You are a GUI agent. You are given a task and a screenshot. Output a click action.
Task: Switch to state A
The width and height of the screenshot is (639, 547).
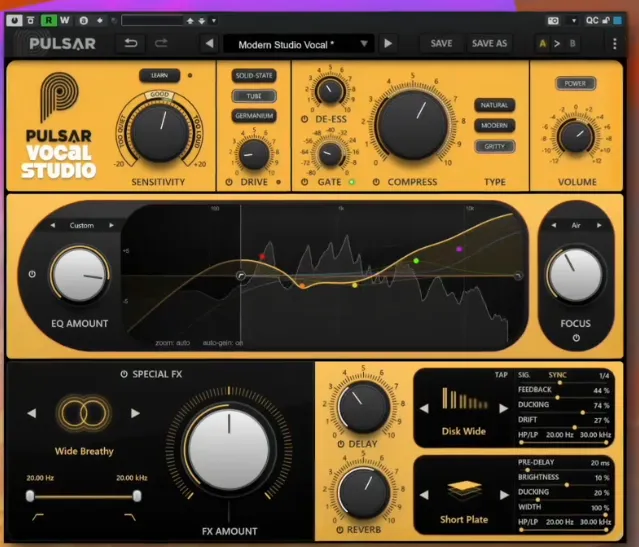pos(542,44)
